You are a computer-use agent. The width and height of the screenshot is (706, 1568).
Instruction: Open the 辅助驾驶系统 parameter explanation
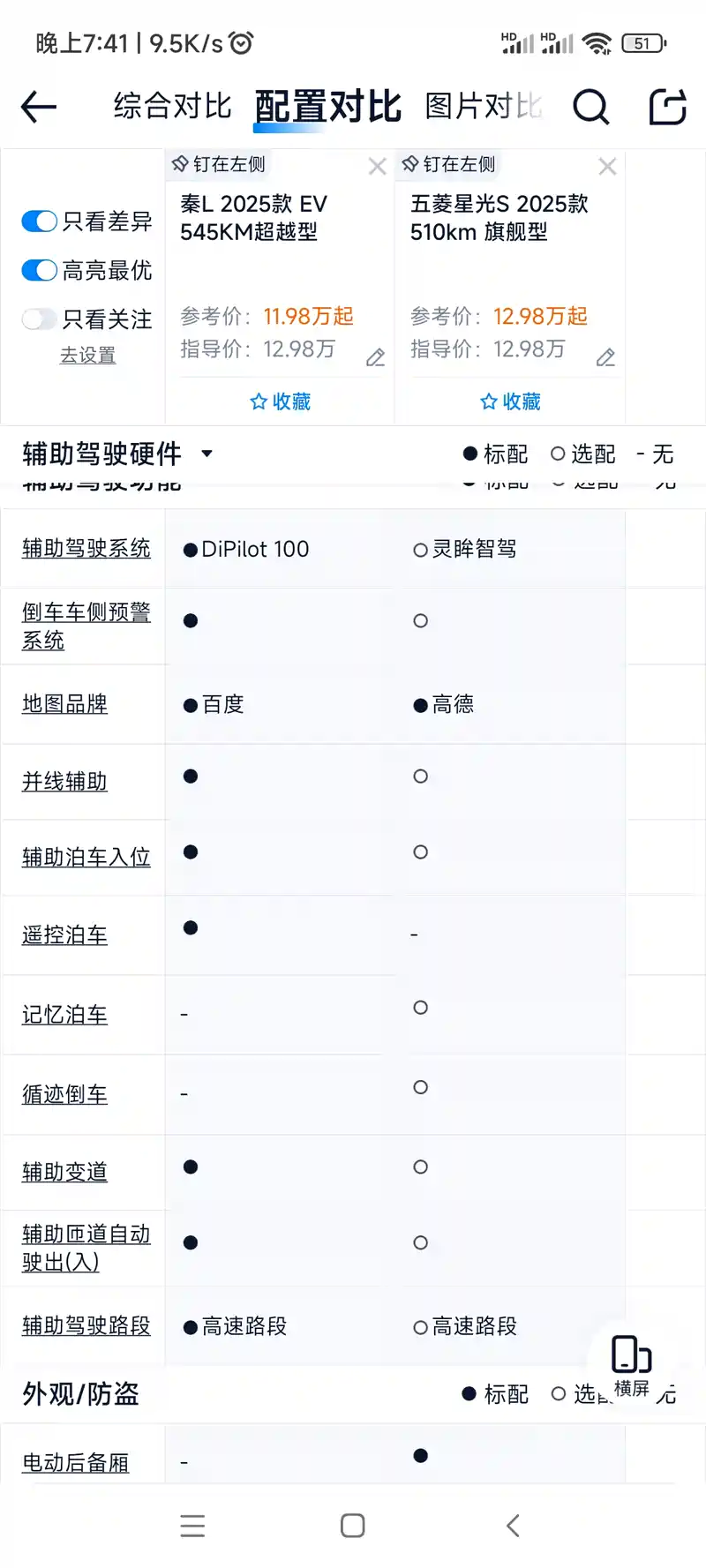tap(86, 548)
